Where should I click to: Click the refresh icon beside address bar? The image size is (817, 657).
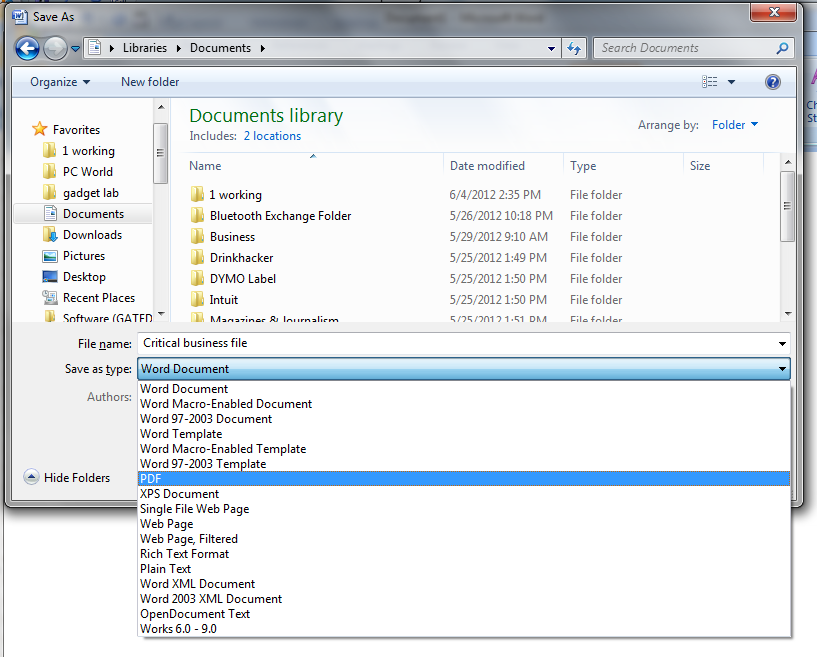pyautogui.click(x=574, y=48)
